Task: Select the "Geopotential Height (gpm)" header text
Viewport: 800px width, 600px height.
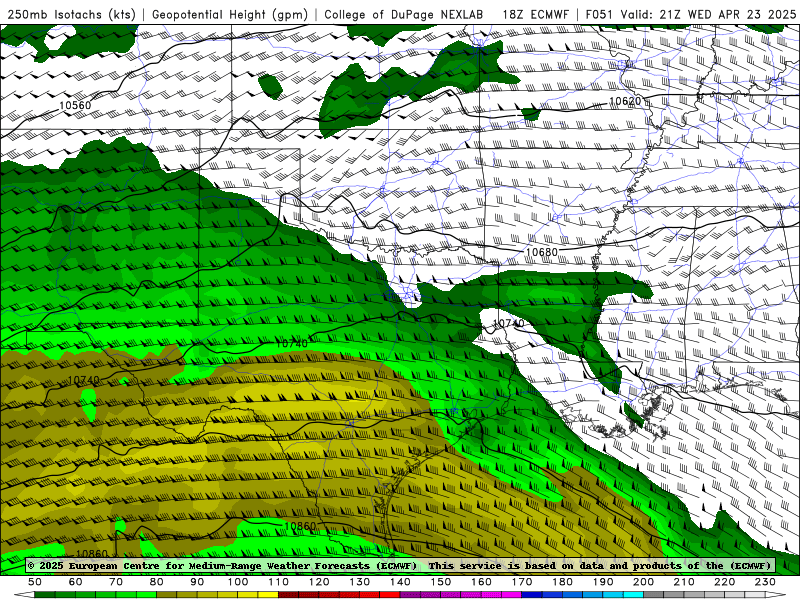Action: tap(230, 14)
